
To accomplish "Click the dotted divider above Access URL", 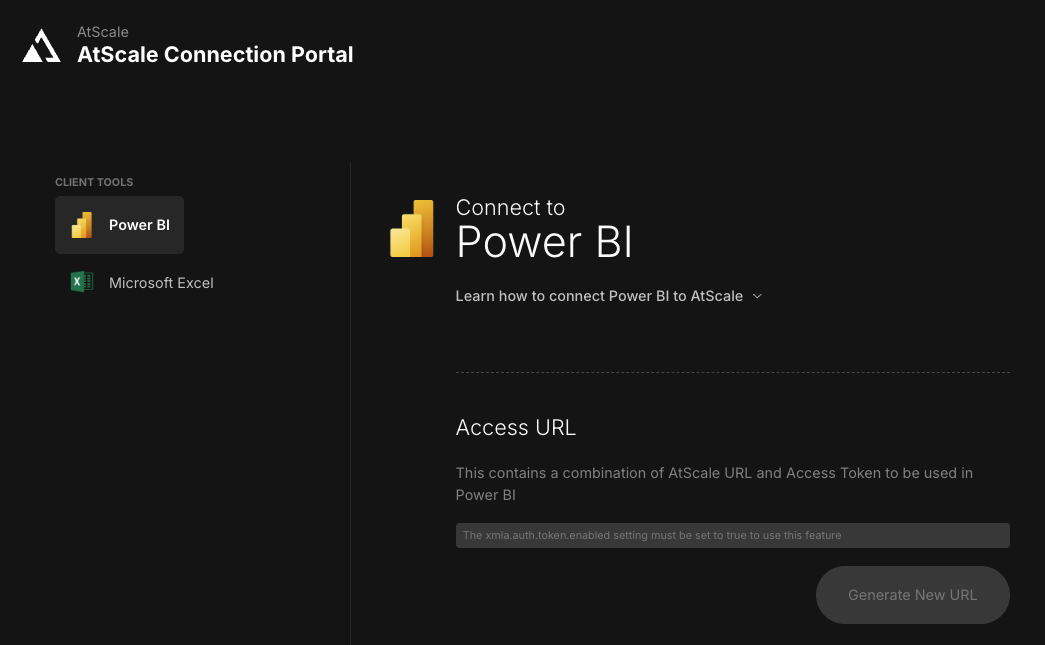I will [732, 371].
